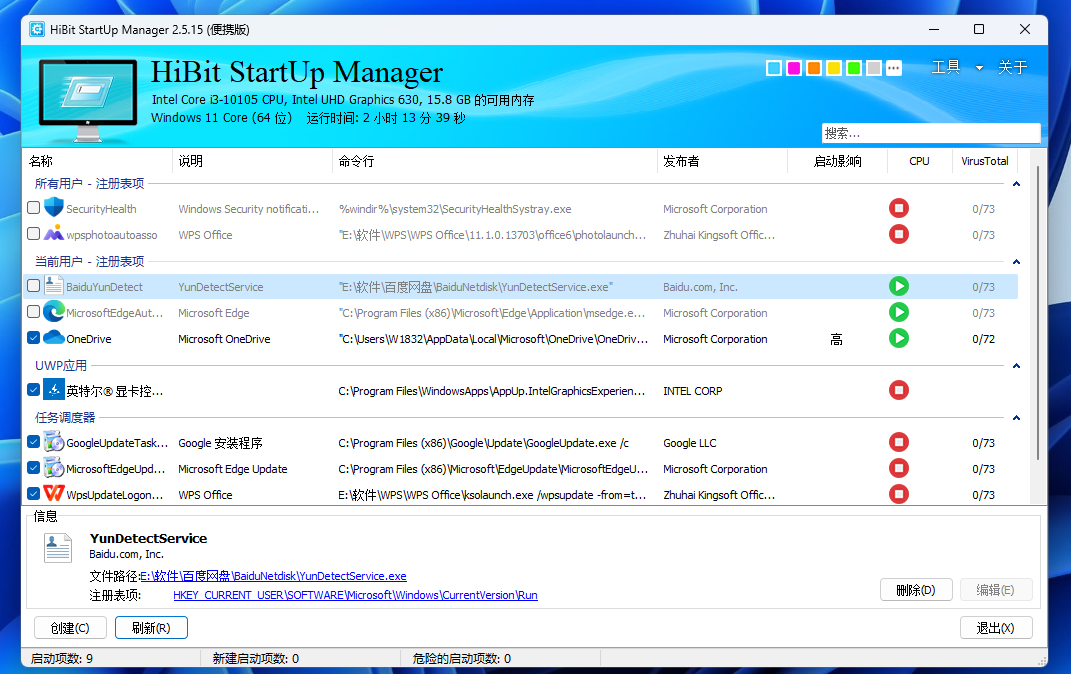This screenshot has width=1071, height=674.
Task: Open the 关于 menu
Action: point(1012,68)
